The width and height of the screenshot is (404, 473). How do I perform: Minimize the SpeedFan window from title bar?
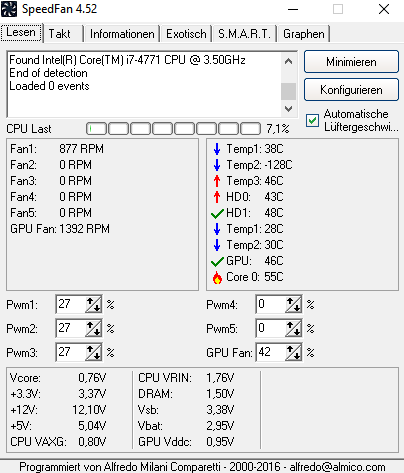(x=293, y=9)
